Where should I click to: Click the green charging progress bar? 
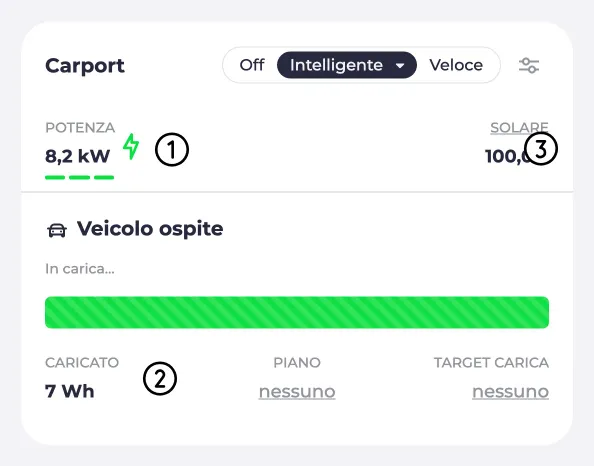click(297, 312)
